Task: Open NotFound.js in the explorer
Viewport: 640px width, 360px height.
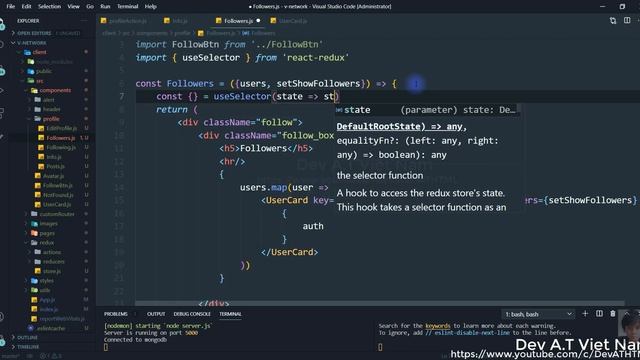Action: point(58,195)
